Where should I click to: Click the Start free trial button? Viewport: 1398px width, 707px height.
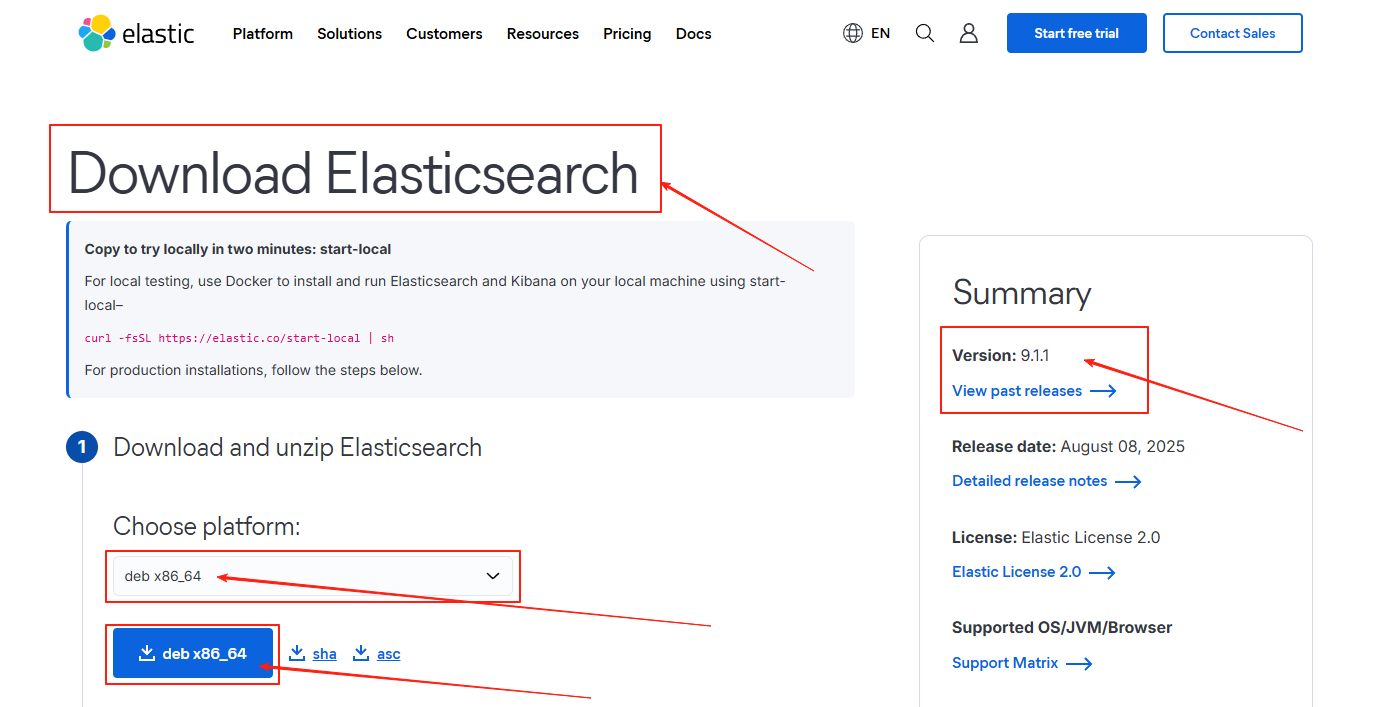[1077, 33]
